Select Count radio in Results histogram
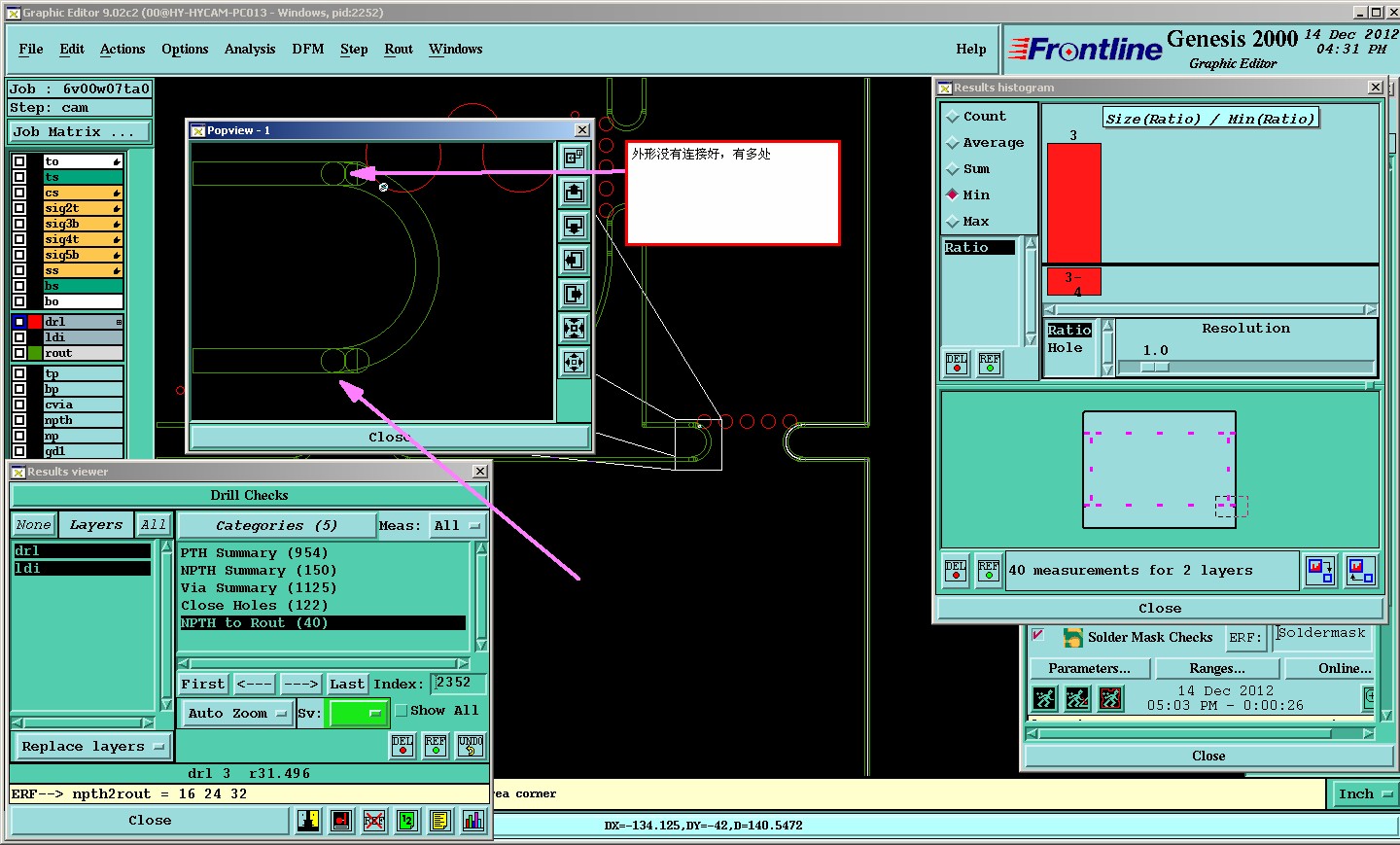This screenshot has width=1400, height=845. point(953,117)
